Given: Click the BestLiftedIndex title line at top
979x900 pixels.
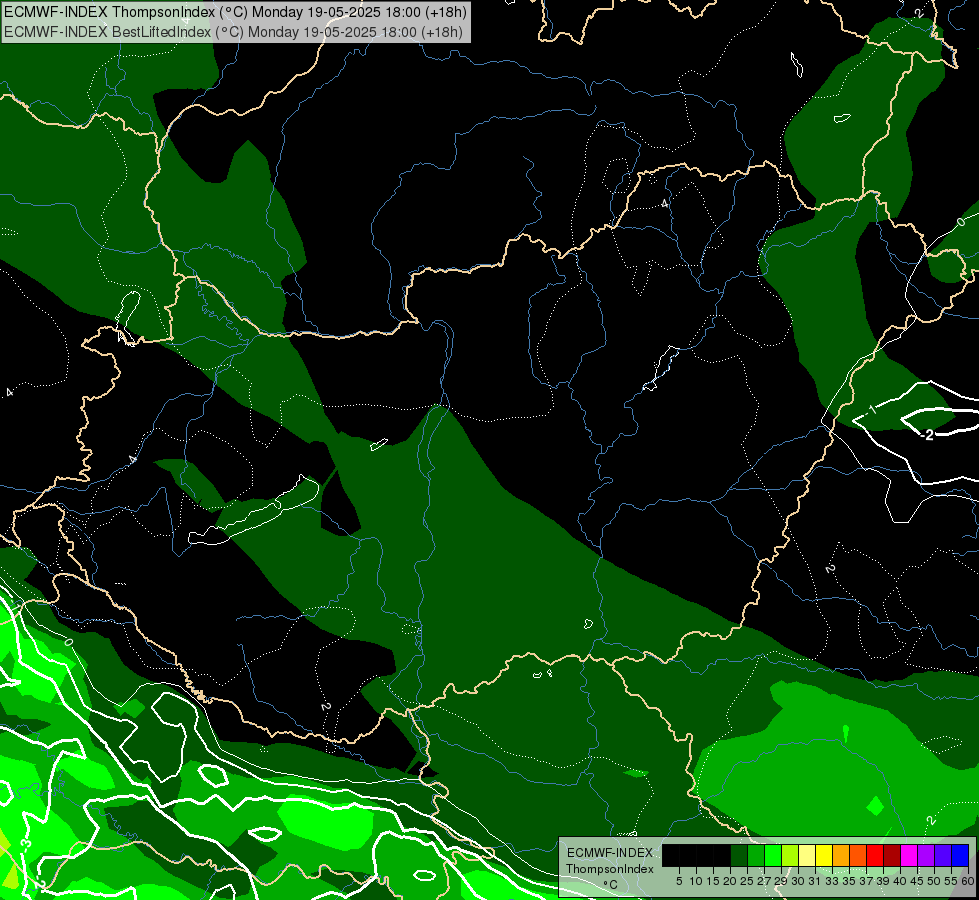Looking at the screenshot, I should coord(233,32).
